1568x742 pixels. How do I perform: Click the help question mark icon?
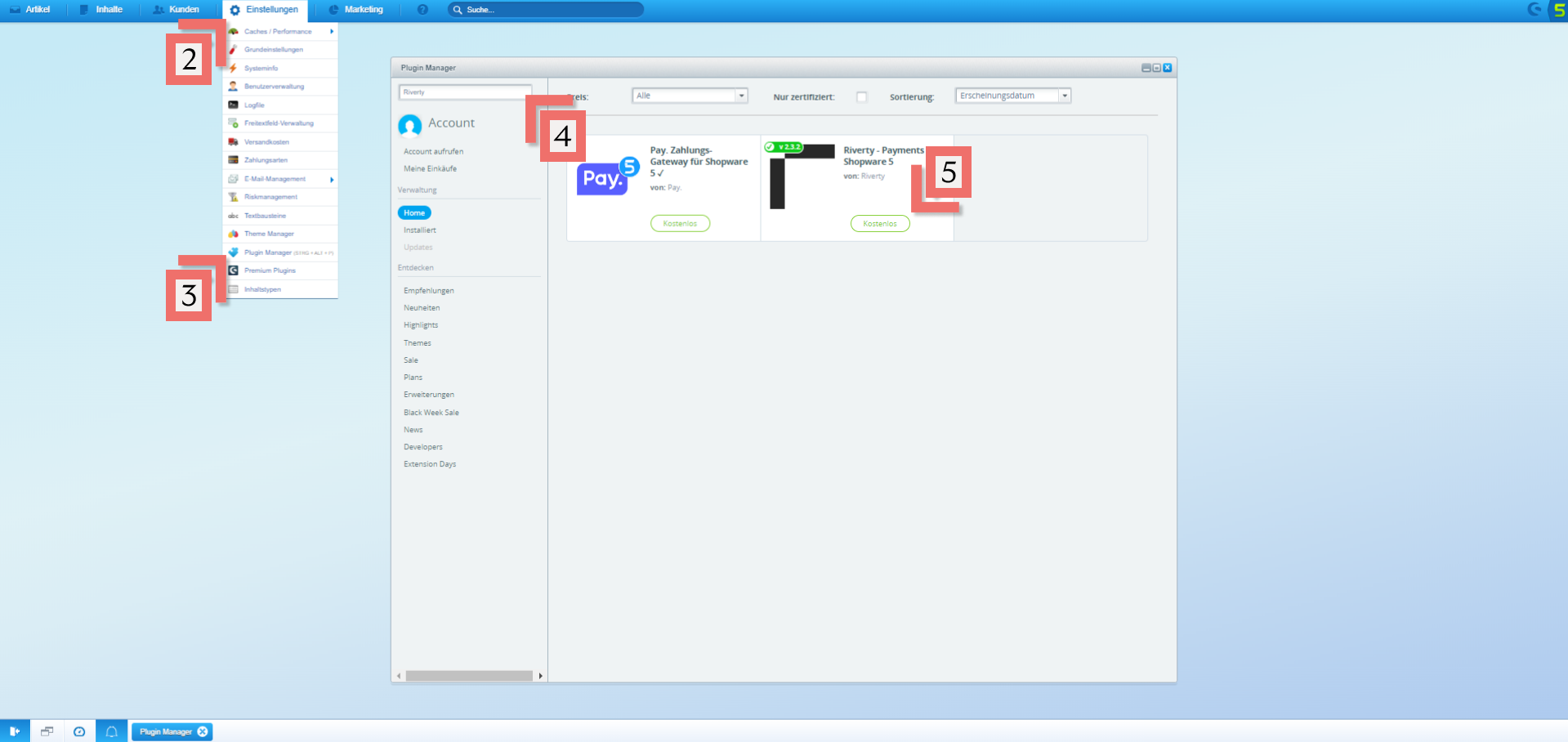[x=422, y=10]
